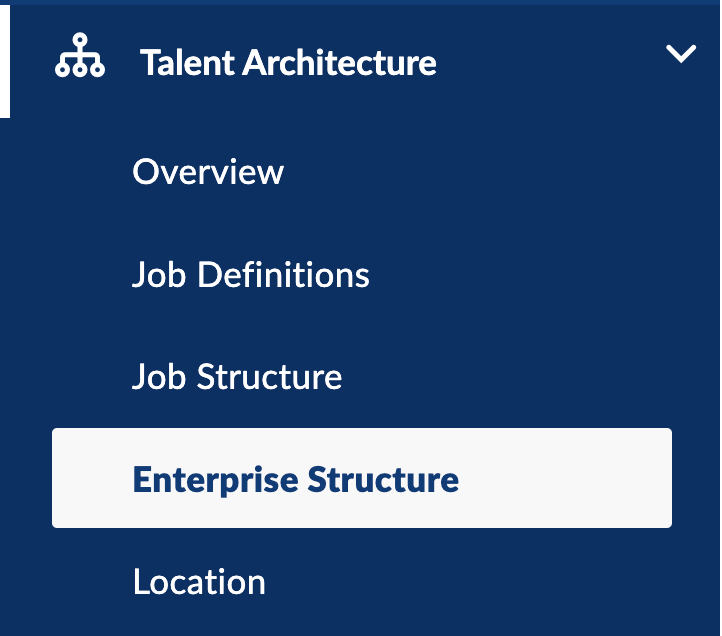This screenshot has height=636, width=722.
Task: Click the first item below Talent Architecture
Action: coord(208,172)
